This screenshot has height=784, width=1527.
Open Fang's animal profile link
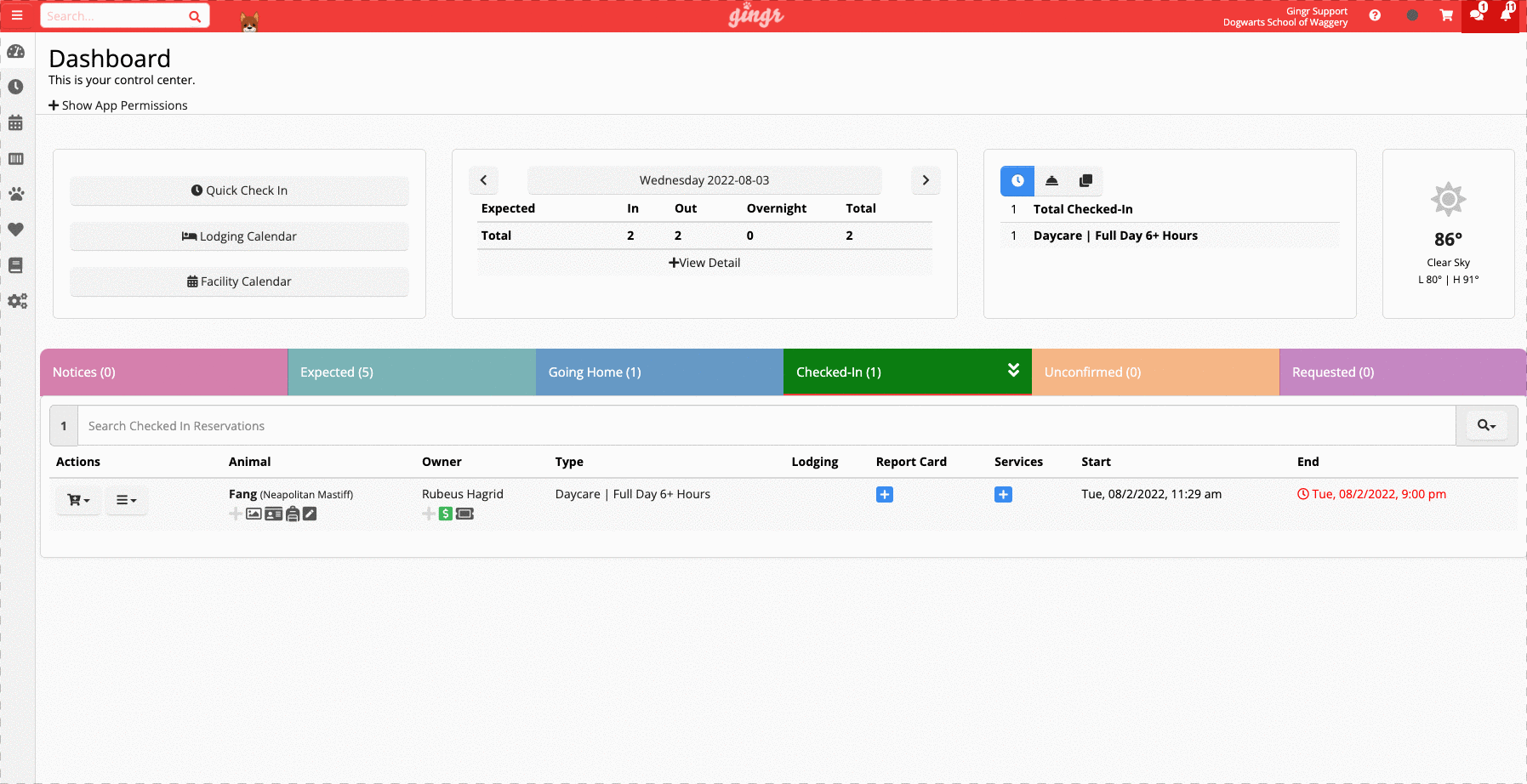click(x=242, y=494)
